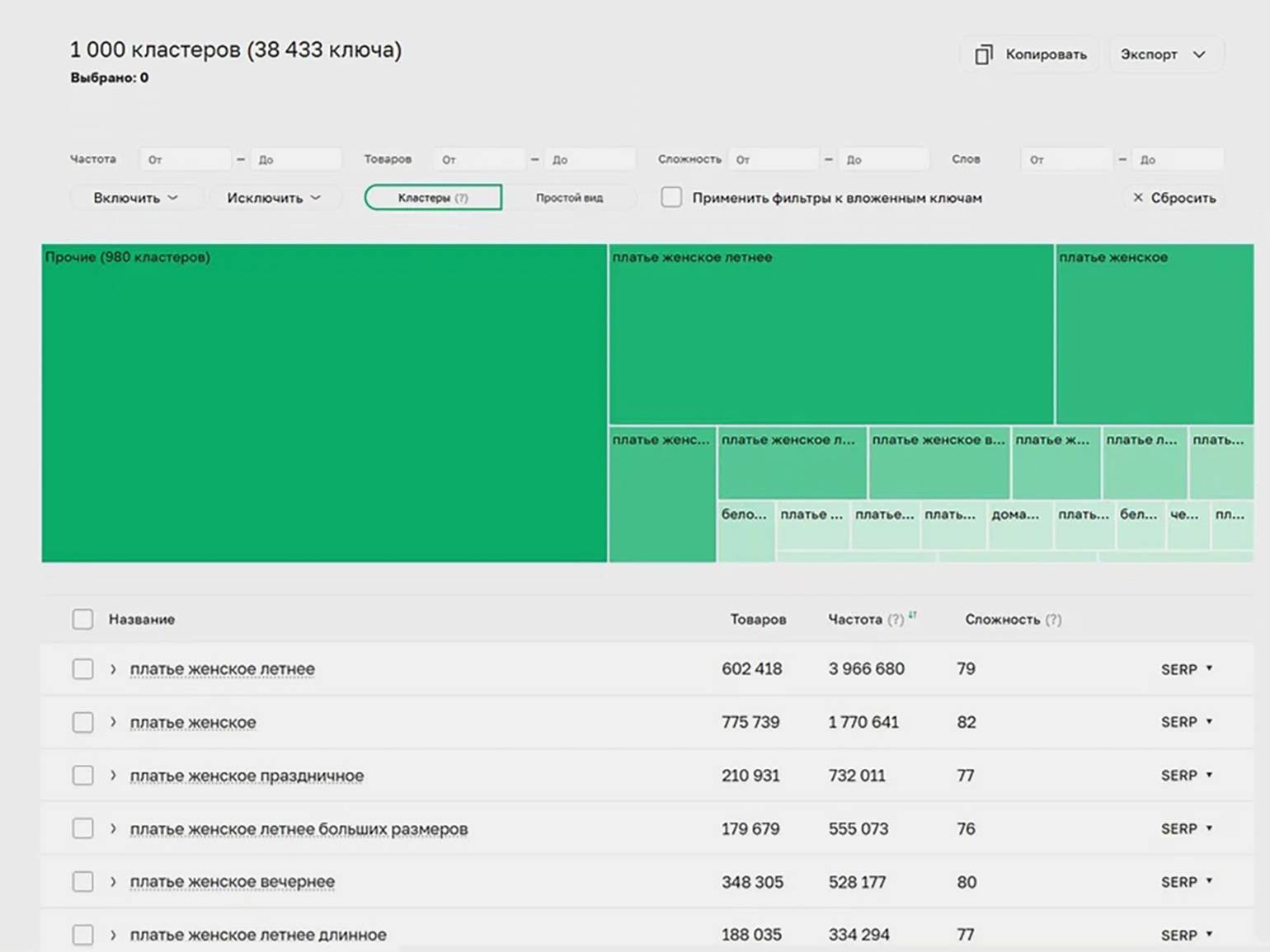Enable Применить фильтры к вложенным ключам checkbox

(x=671, y=198)
